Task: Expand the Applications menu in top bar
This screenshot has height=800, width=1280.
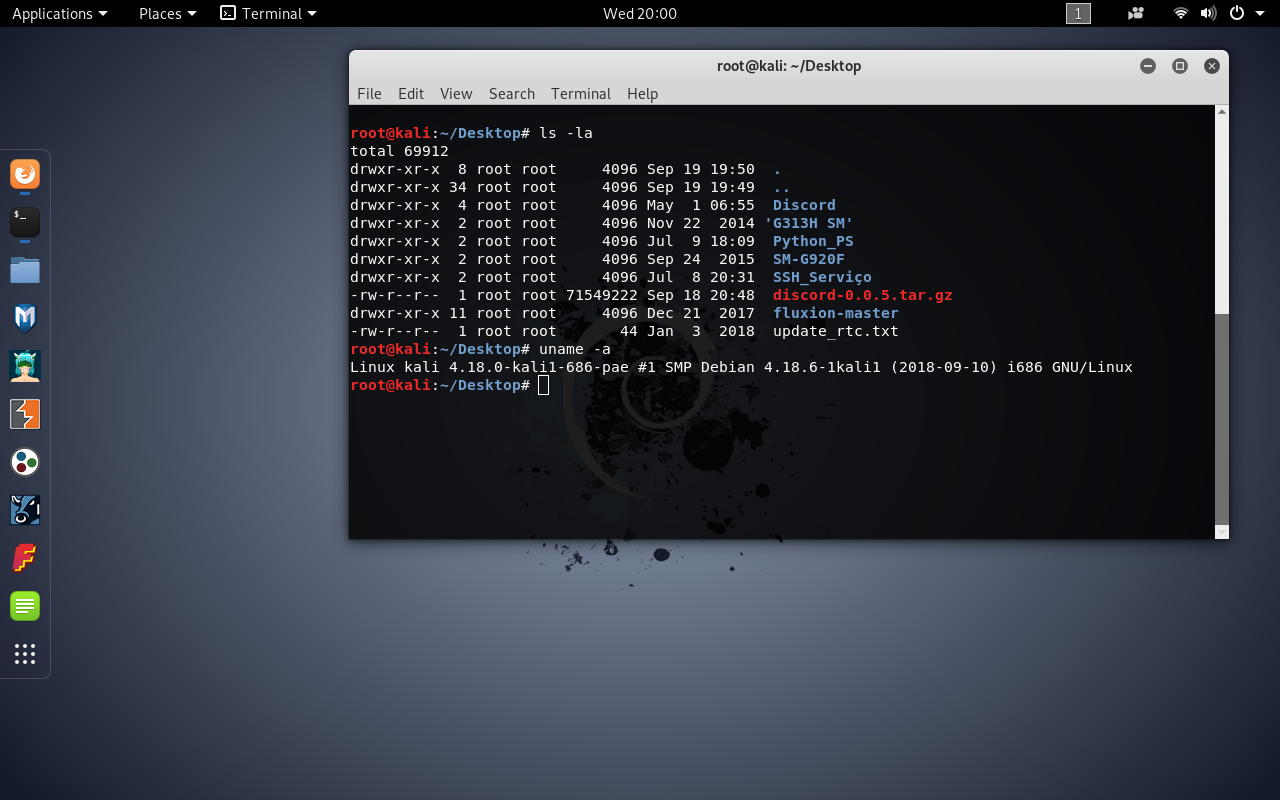Action: [59, 13]
